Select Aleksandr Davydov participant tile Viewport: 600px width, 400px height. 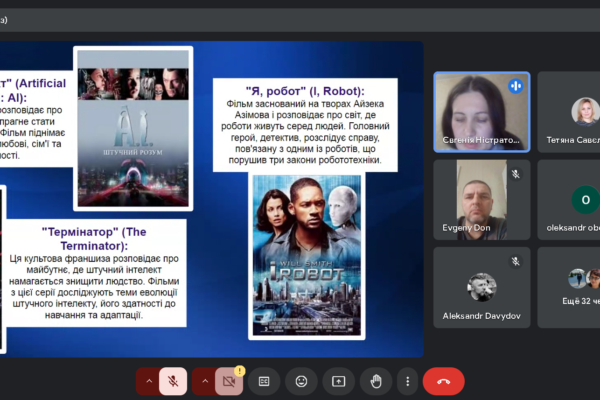click(482, 287)
